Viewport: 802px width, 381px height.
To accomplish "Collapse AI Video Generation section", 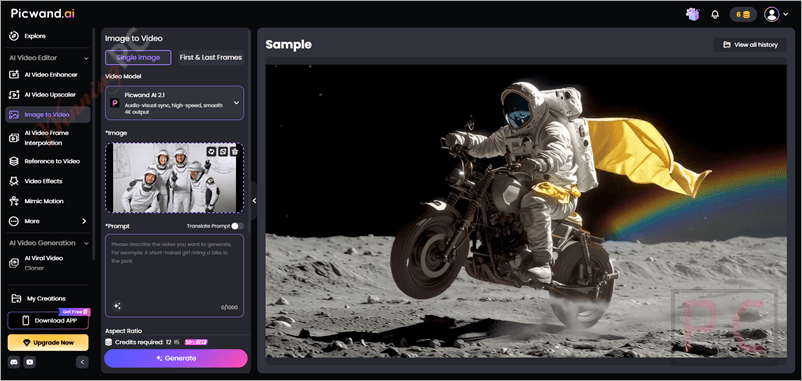I will tap(86, 243).
